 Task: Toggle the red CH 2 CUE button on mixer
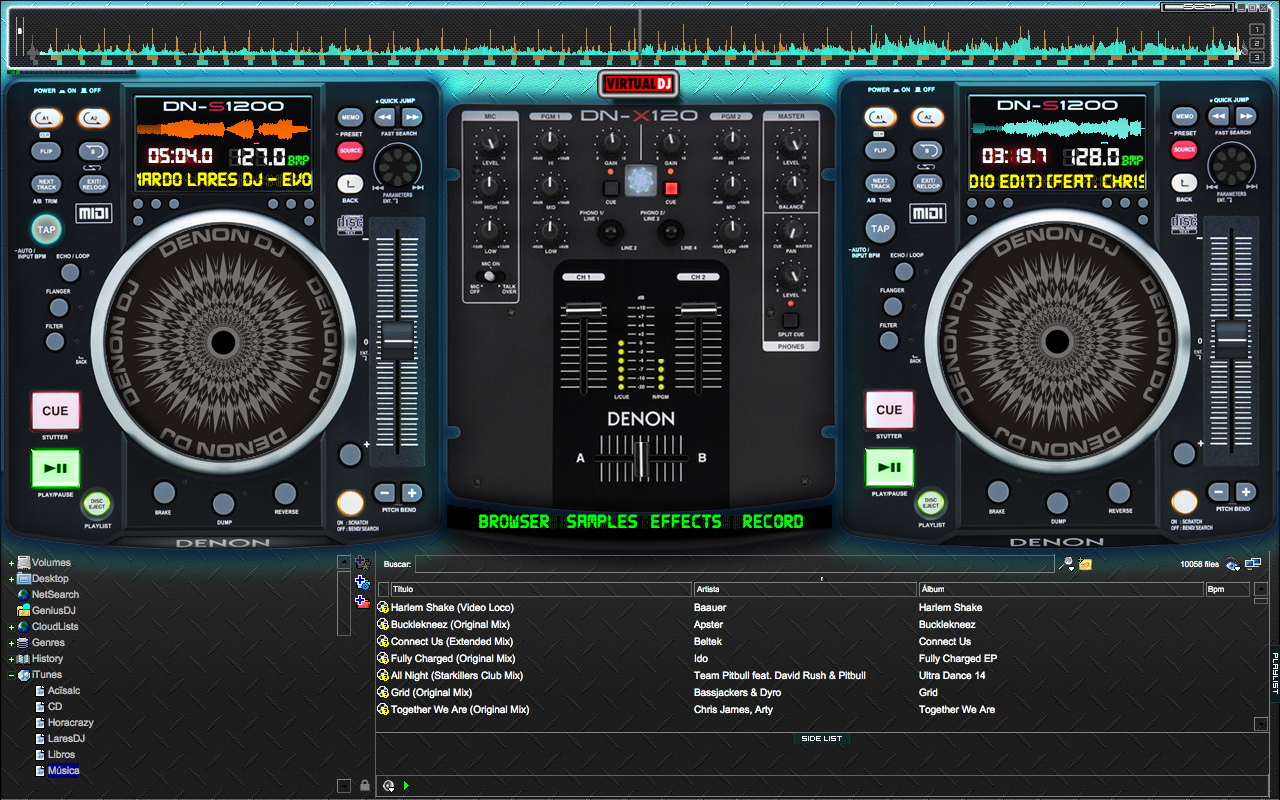click(x=671, y=188)
